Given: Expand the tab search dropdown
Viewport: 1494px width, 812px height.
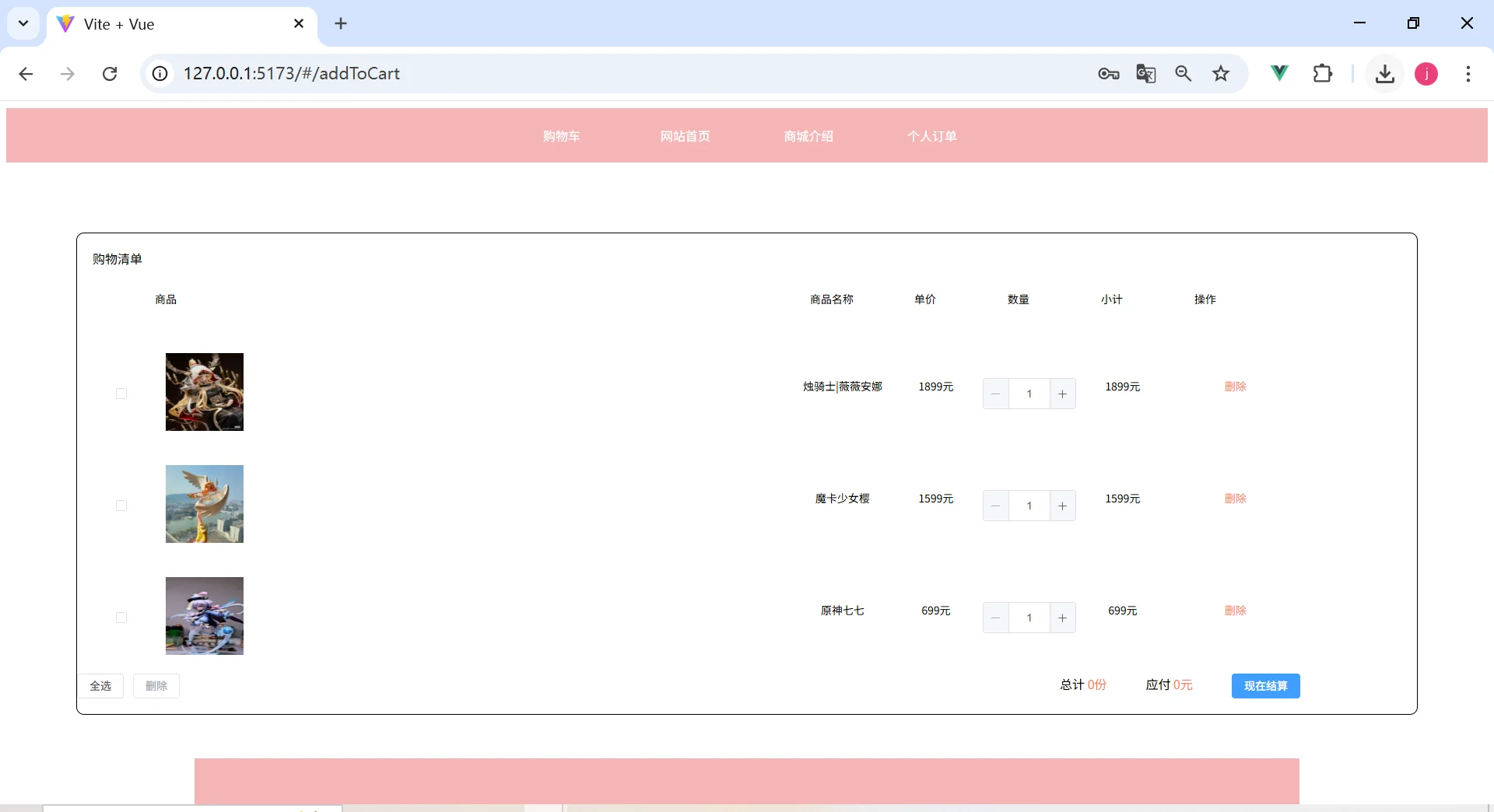Looking at the screenshot, I should 23,23.
